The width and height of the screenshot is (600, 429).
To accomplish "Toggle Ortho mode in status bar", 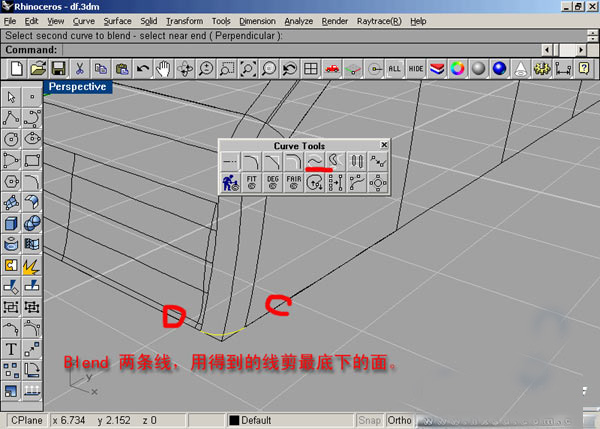I will [x=401, y=420].
